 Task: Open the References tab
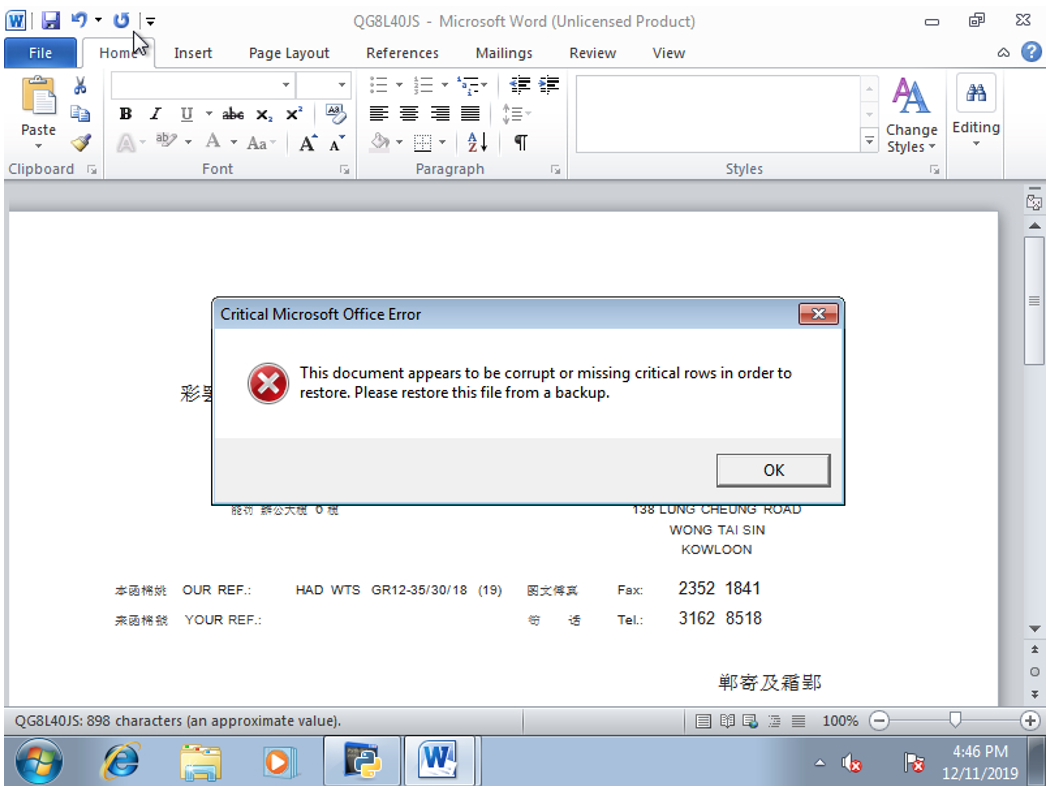402,53
